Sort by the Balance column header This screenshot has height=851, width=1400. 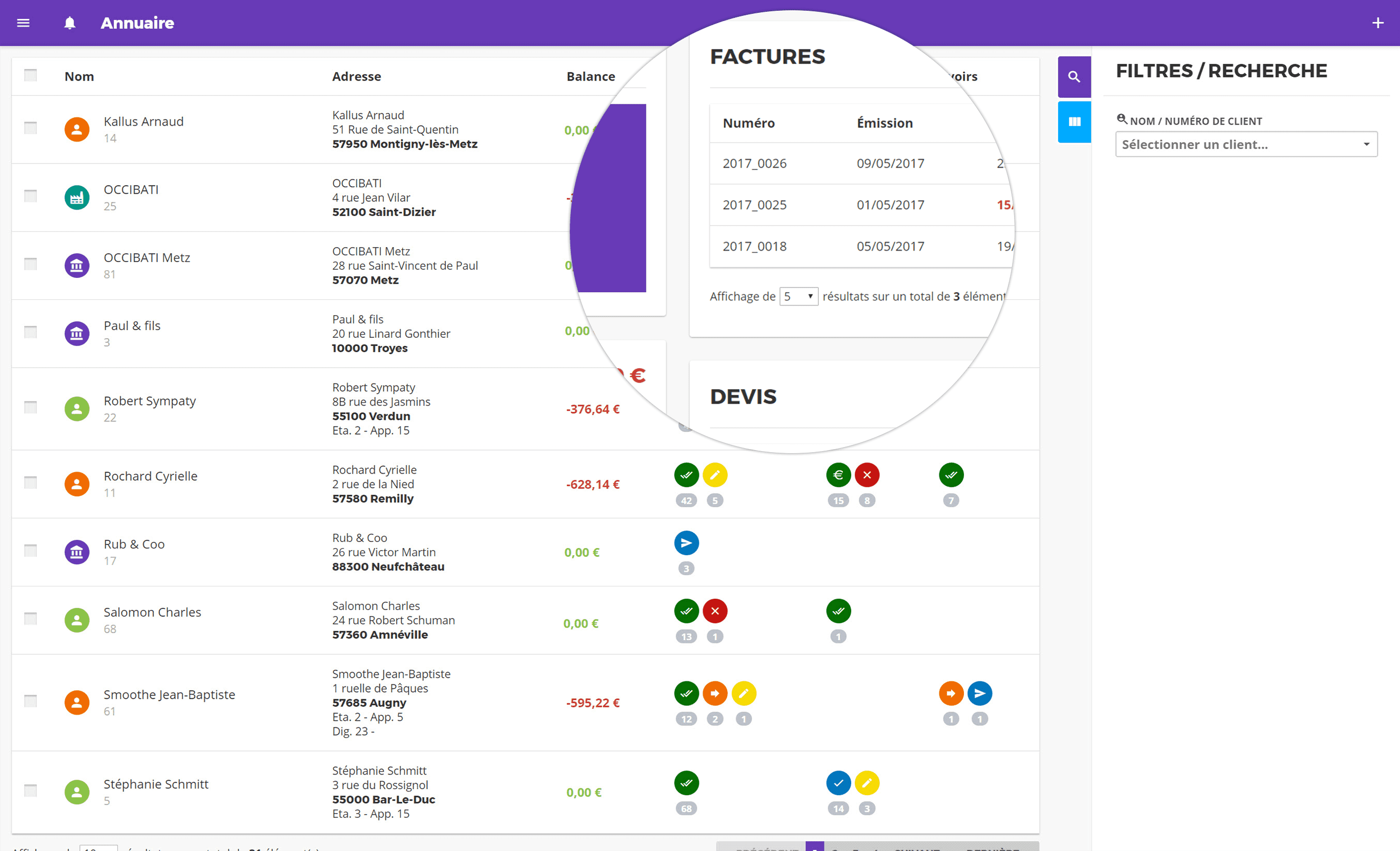point(590,76)
